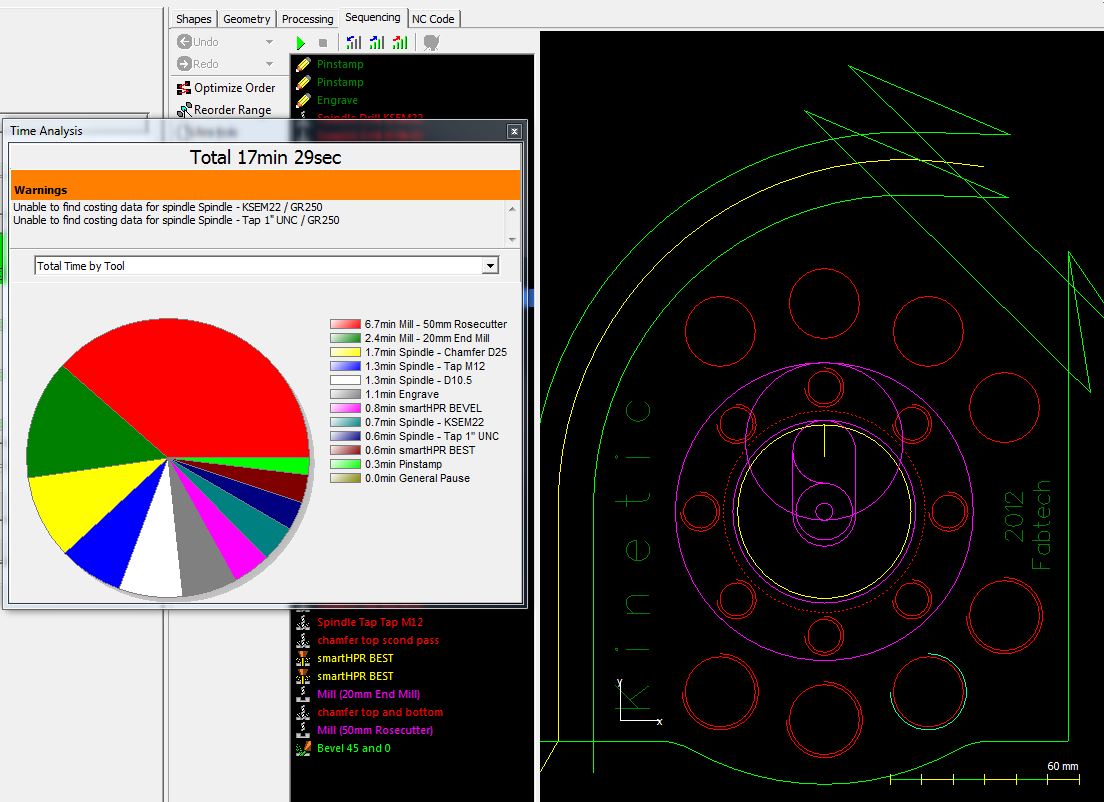Click the mill icon beside Mill (20mm End Mill)
The image size is (1104, 802).
tap(303, 694)
